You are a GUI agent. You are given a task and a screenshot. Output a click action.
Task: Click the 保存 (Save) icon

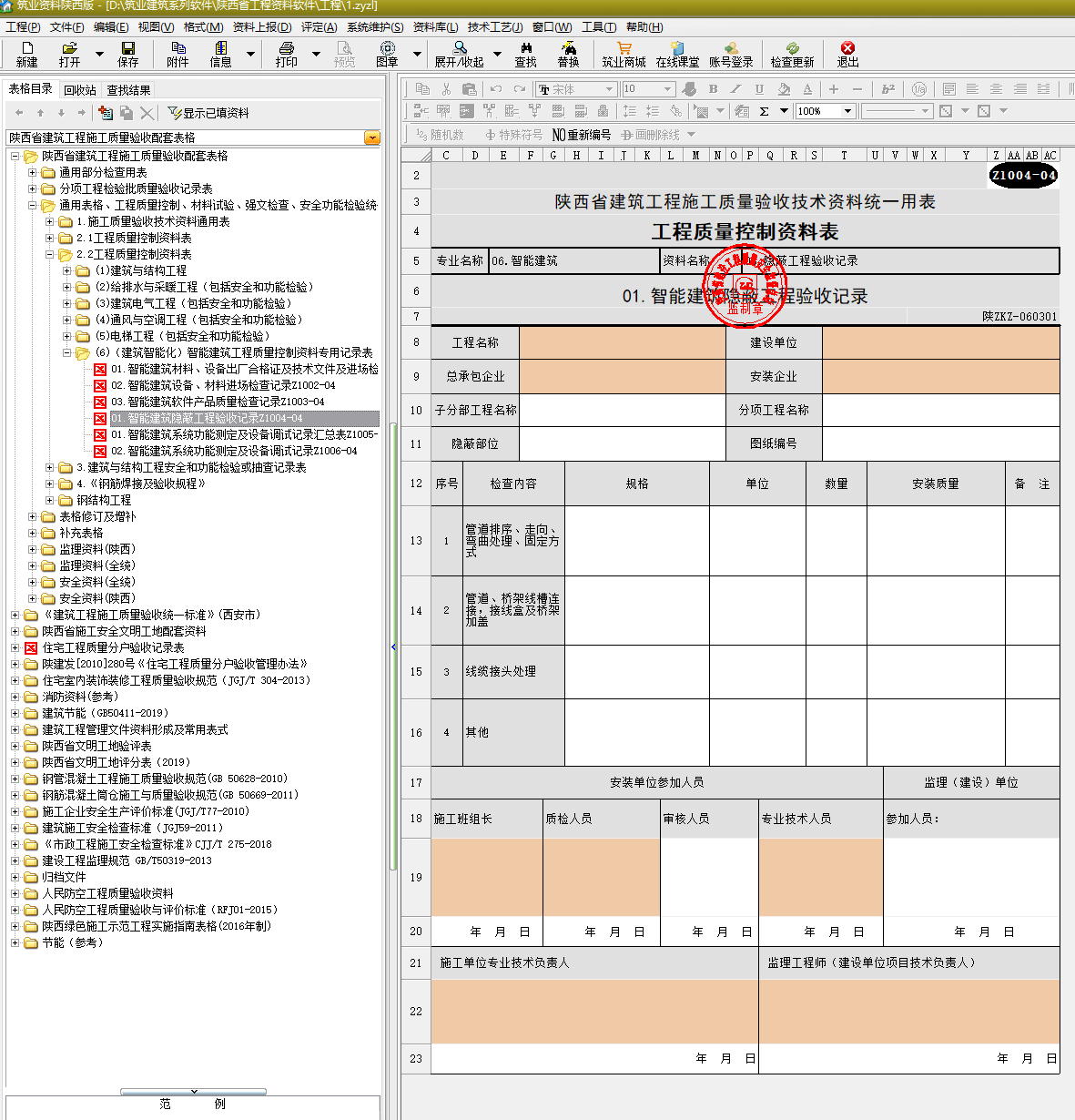127,54
